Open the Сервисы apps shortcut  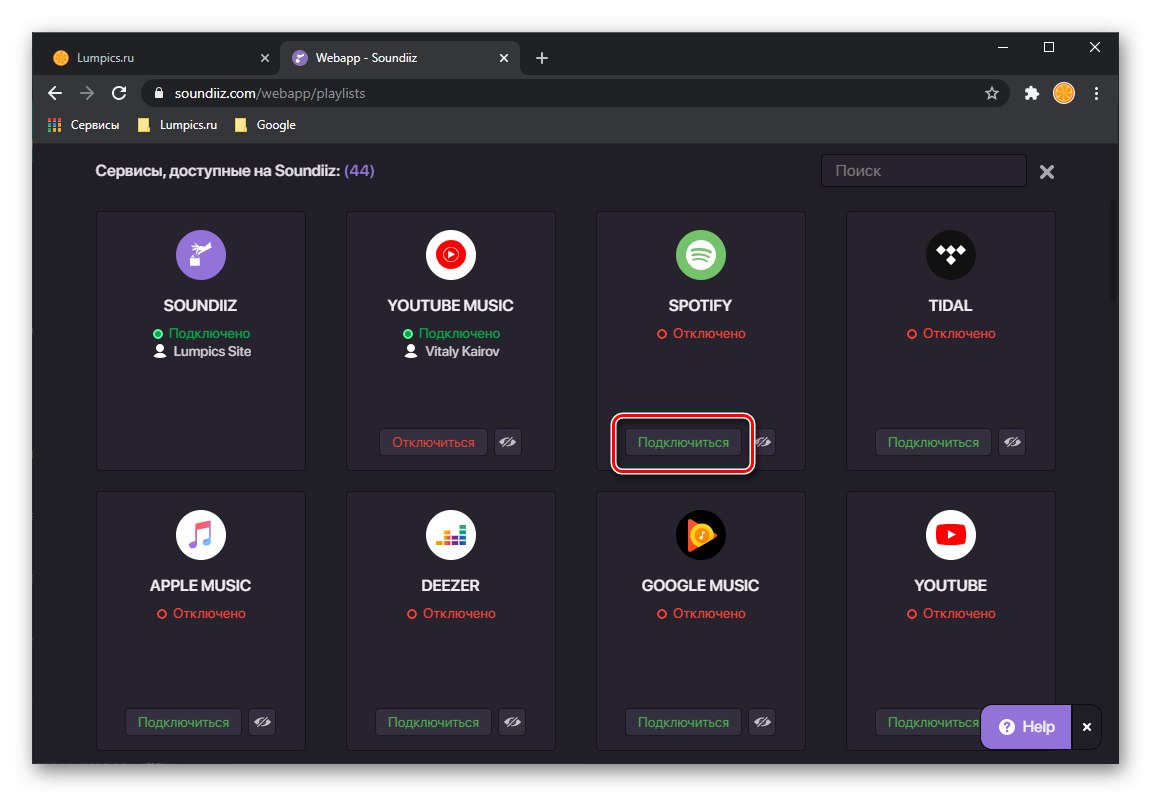click(x=83, y=125)
